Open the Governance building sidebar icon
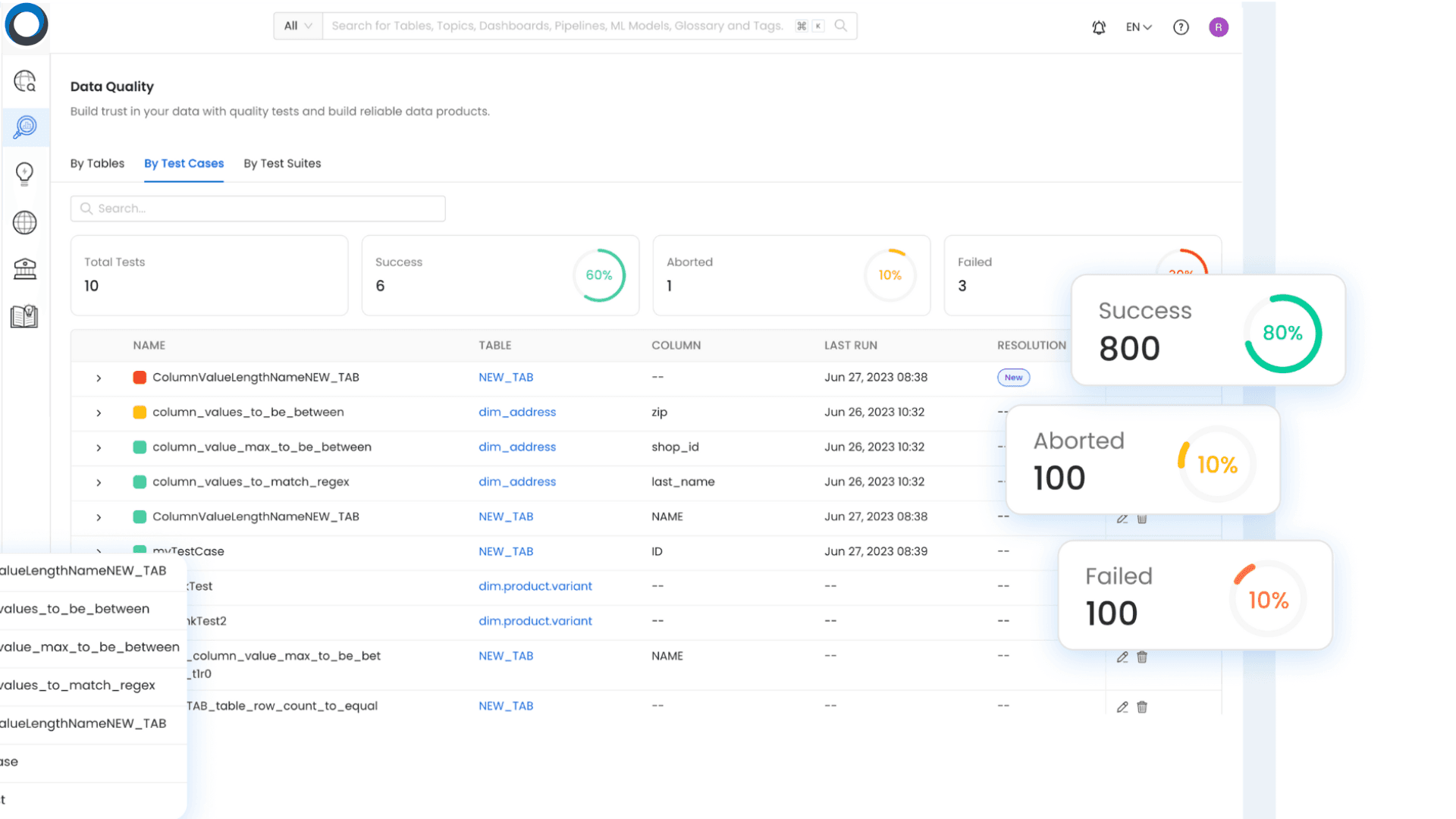Viewport: 1456px width, 819px height. [25, 268]
